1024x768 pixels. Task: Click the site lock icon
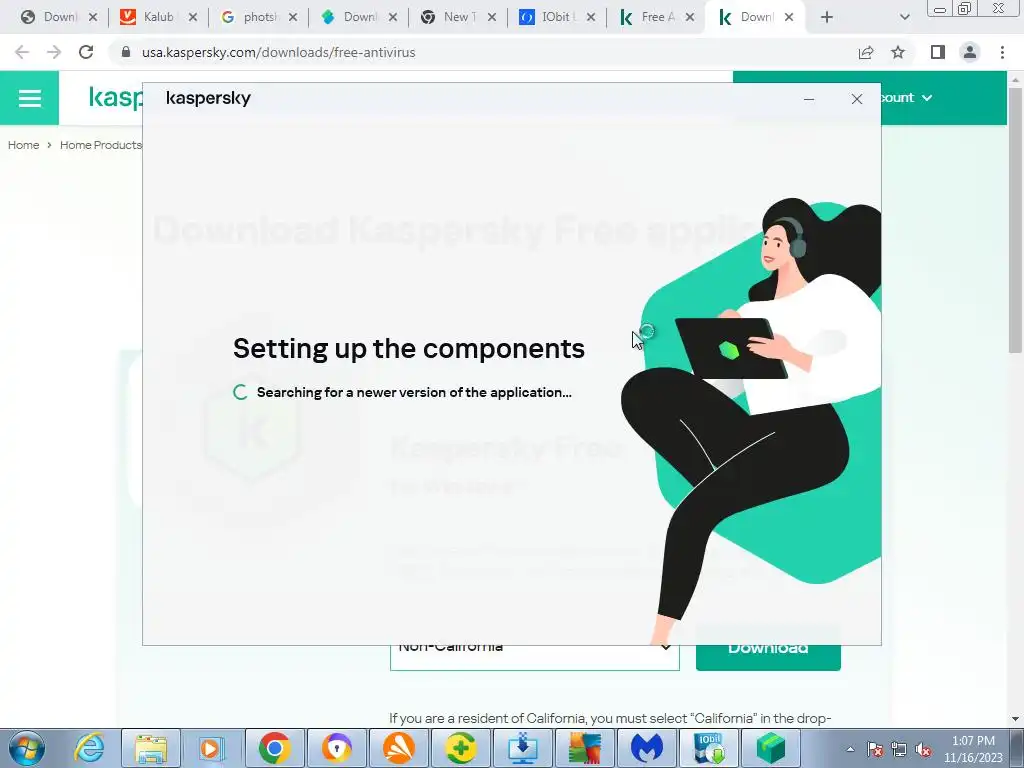coord(126,52)
